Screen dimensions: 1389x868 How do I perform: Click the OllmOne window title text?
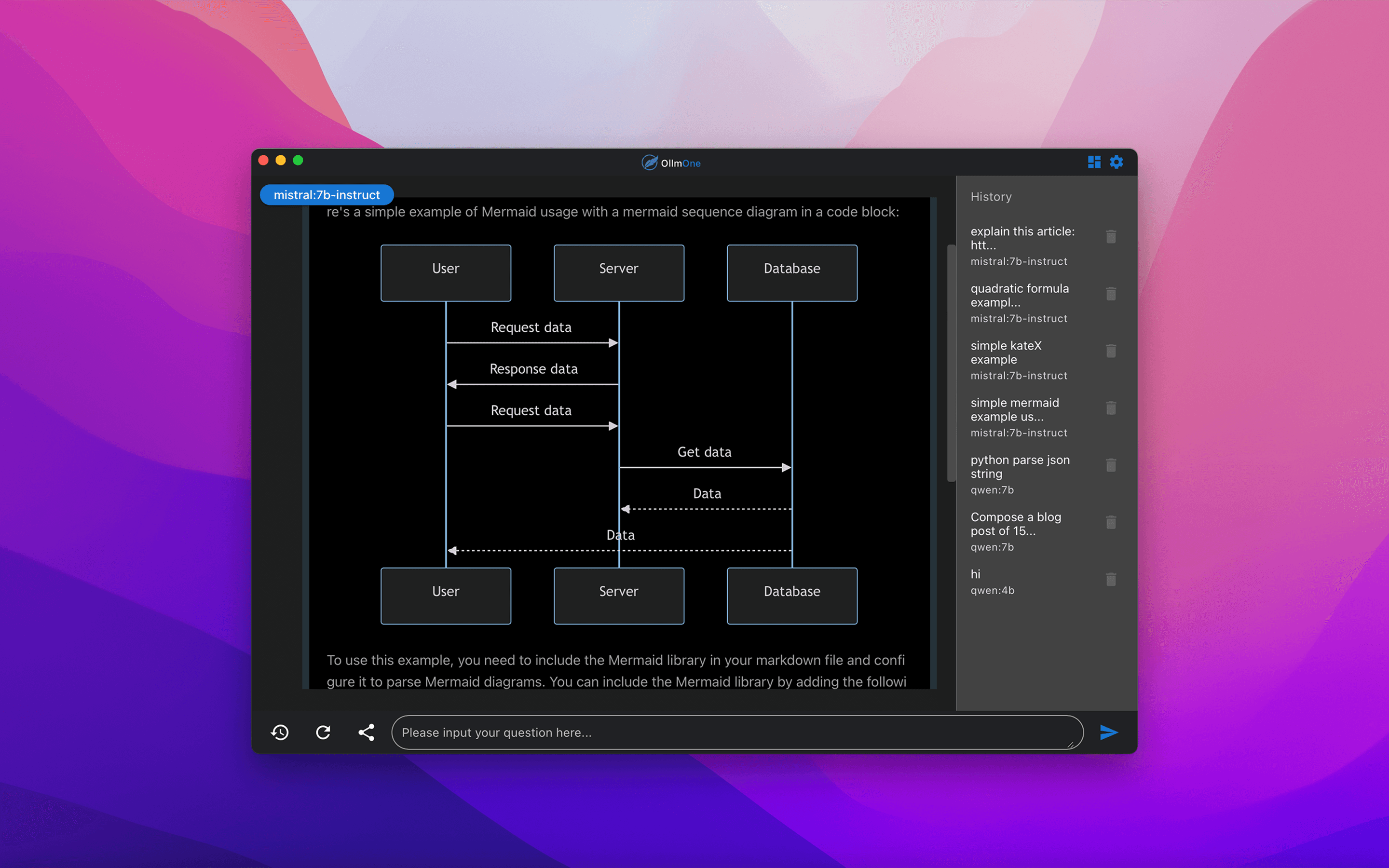click(x=680, y=163)
